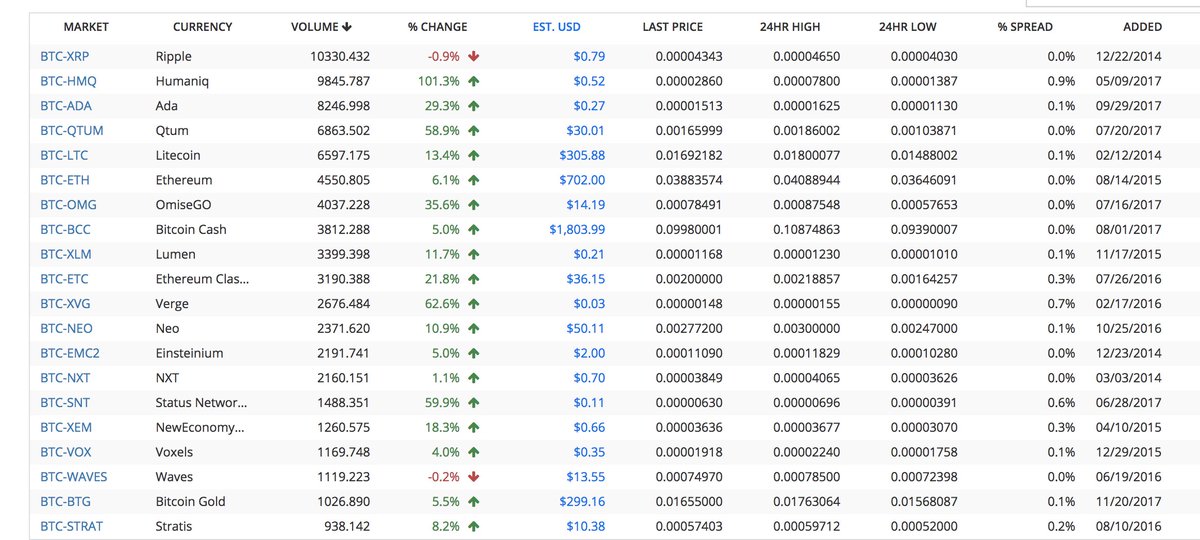Click the green up arrow in Stratis row
The width and height of the screenshot is (1200, 540).
473,526
